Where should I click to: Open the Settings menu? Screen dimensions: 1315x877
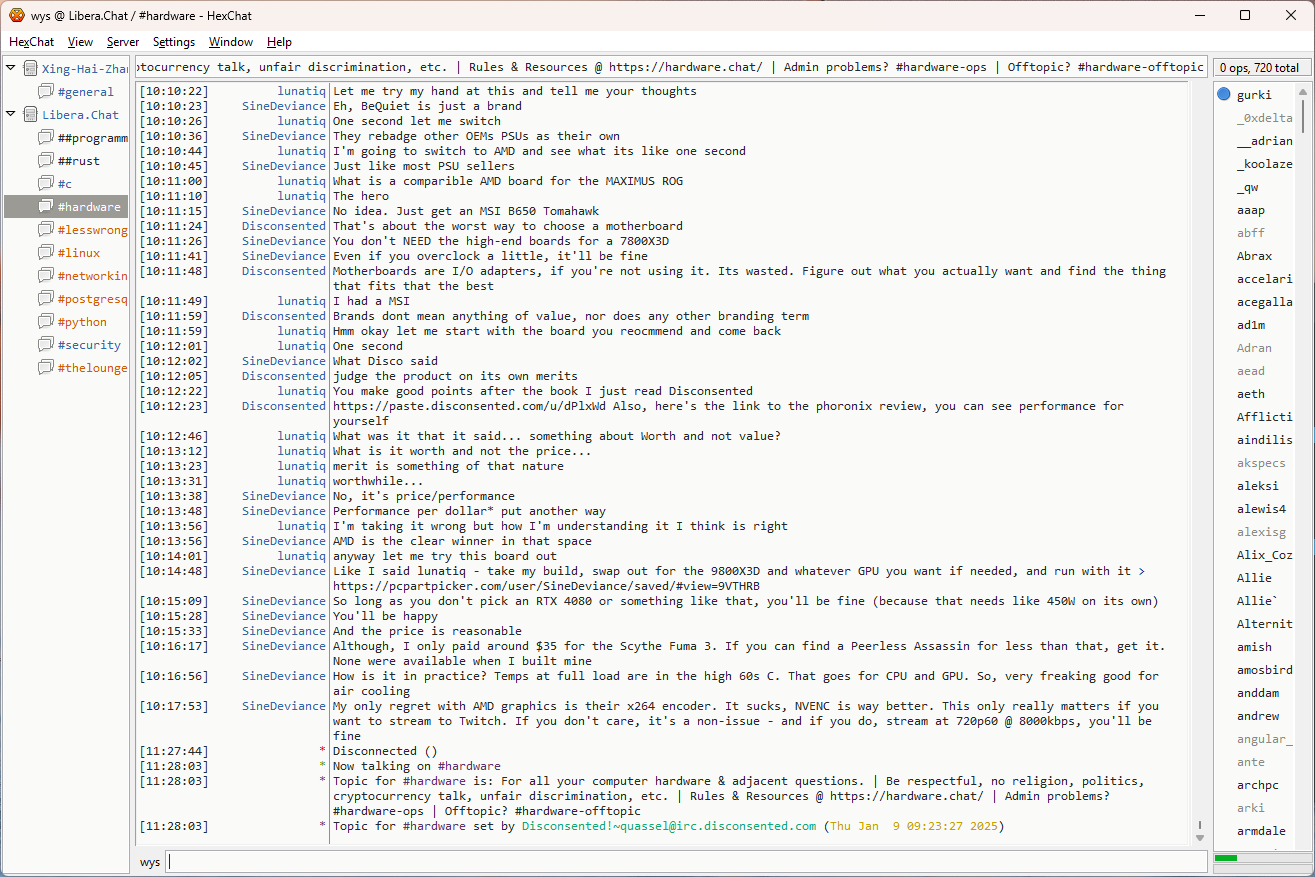point(174,42)
